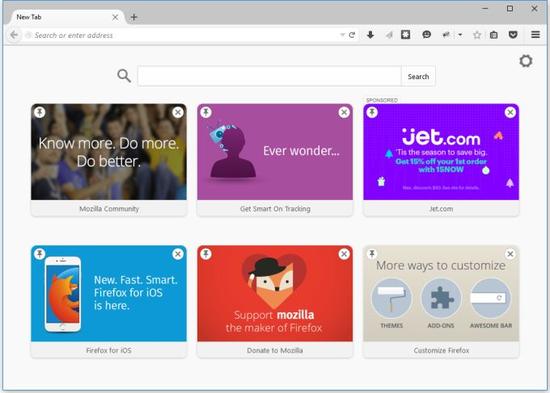Screen dimensions: 550x393
Task: Click the Firefox for iOS tile title
Action: [x=109, y=351]
